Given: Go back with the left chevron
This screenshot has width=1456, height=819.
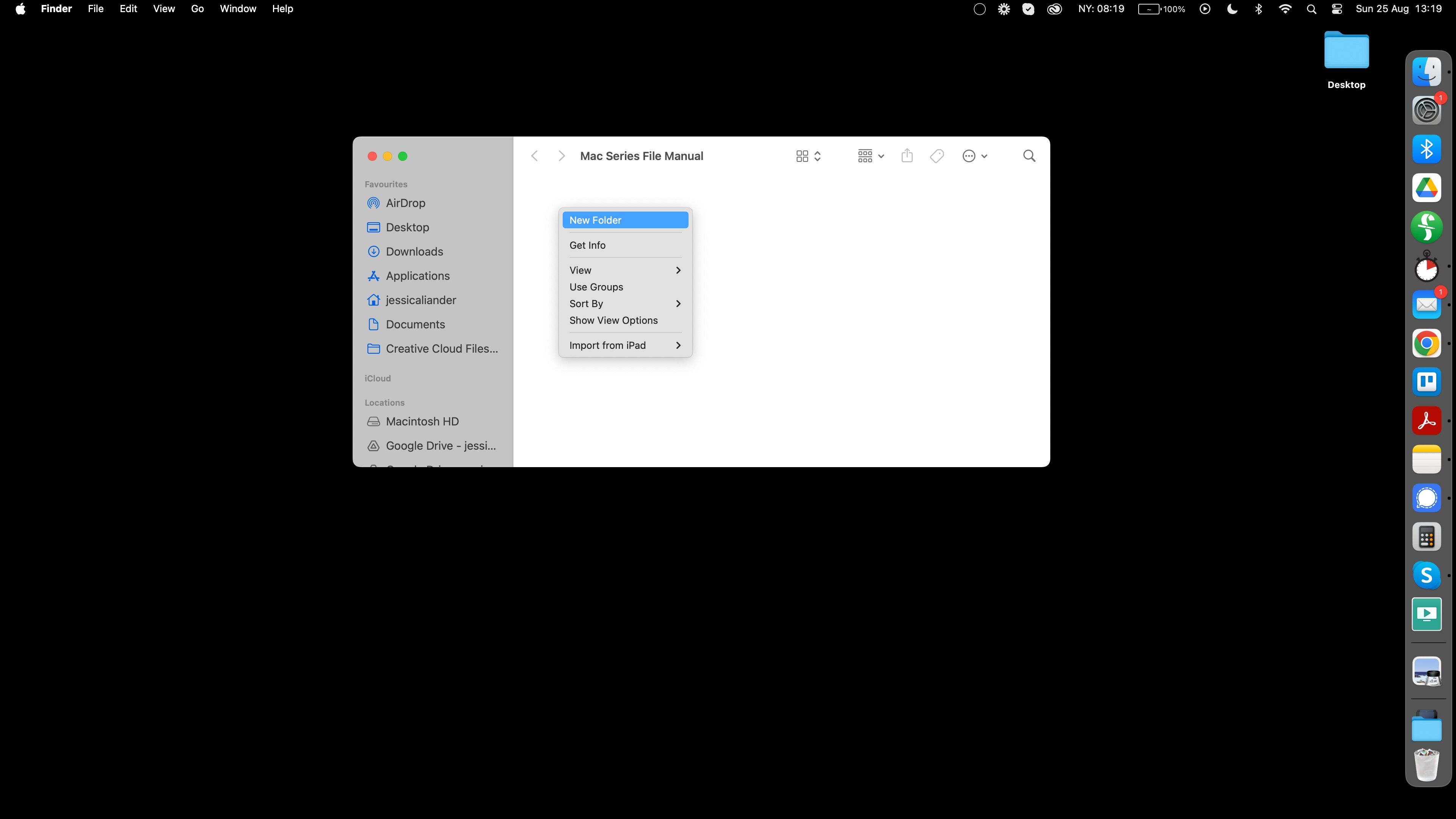Looking at the screenshot, I should click(534, 156).
